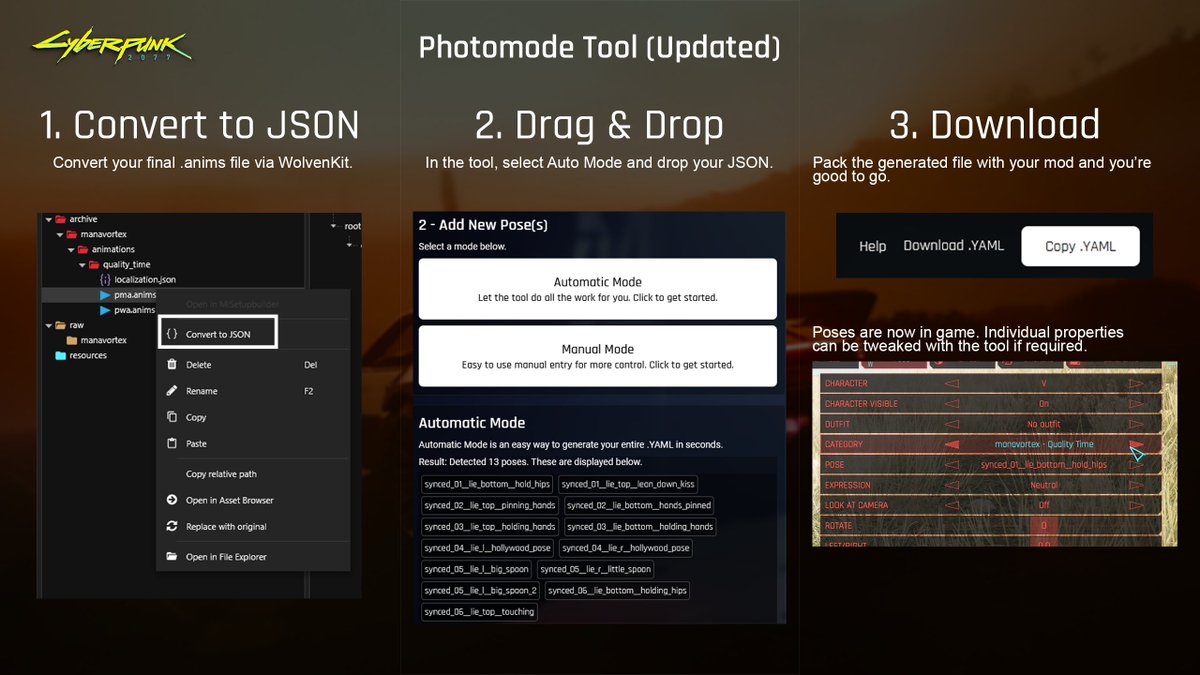Image resolution: width=1200 pixels, height=675 pixels.
Task: Collapse the manavortex folder under archive
Action: 59,234
